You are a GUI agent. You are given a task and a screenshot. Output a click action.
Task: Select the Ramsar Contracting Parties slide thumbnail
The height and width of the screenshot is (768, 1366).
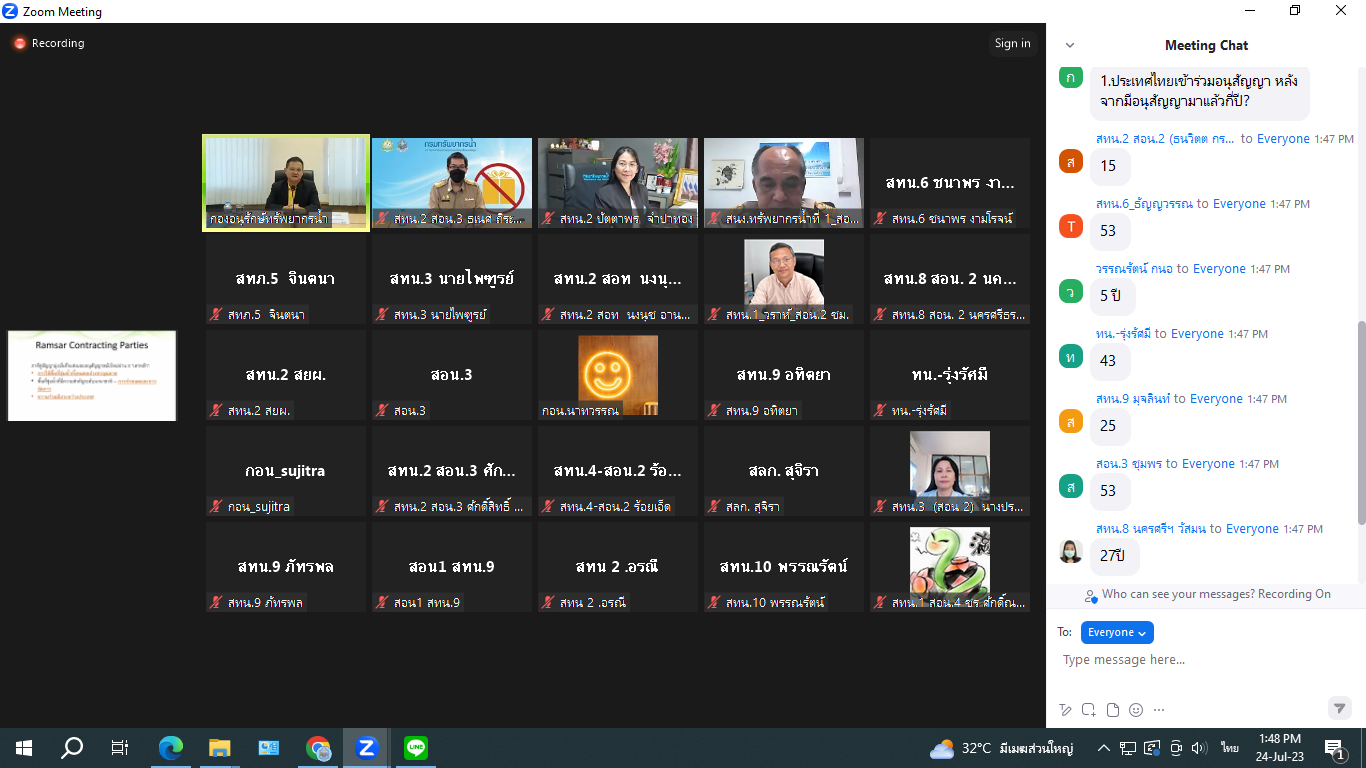pyautogui.click(x=92, y=375)
